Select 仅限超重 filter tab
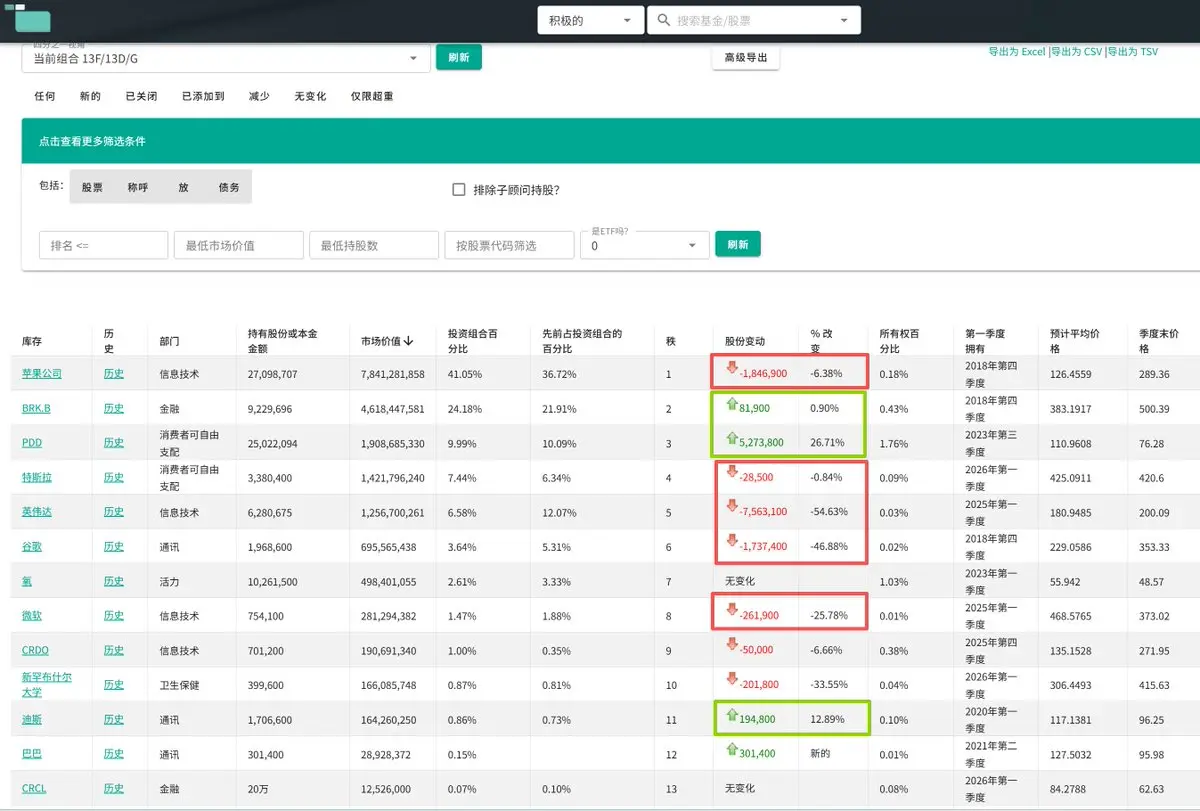Viewport: 1200px width, 811px height. [372, 96]
